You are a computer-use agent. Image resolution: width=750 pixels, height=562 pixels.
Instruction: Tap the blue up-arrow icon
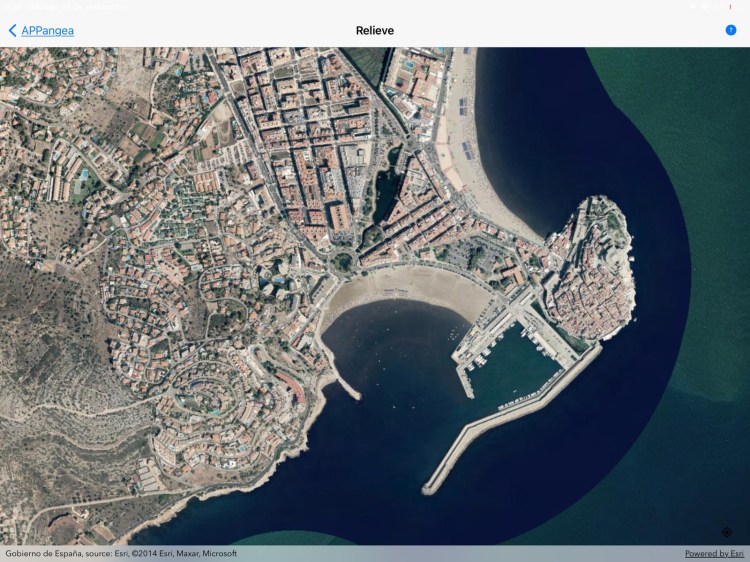(x=731, y=30)
